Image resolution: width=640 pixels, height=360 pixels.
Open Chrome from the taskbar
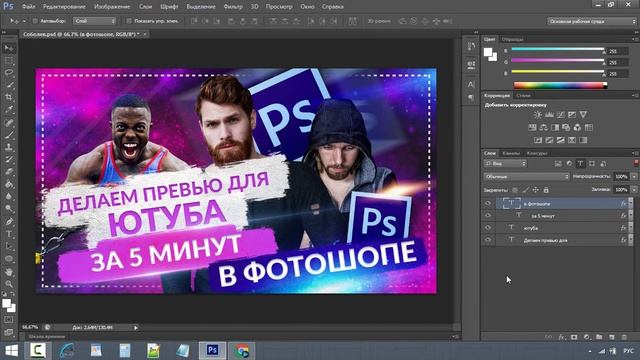coord(241,351)
